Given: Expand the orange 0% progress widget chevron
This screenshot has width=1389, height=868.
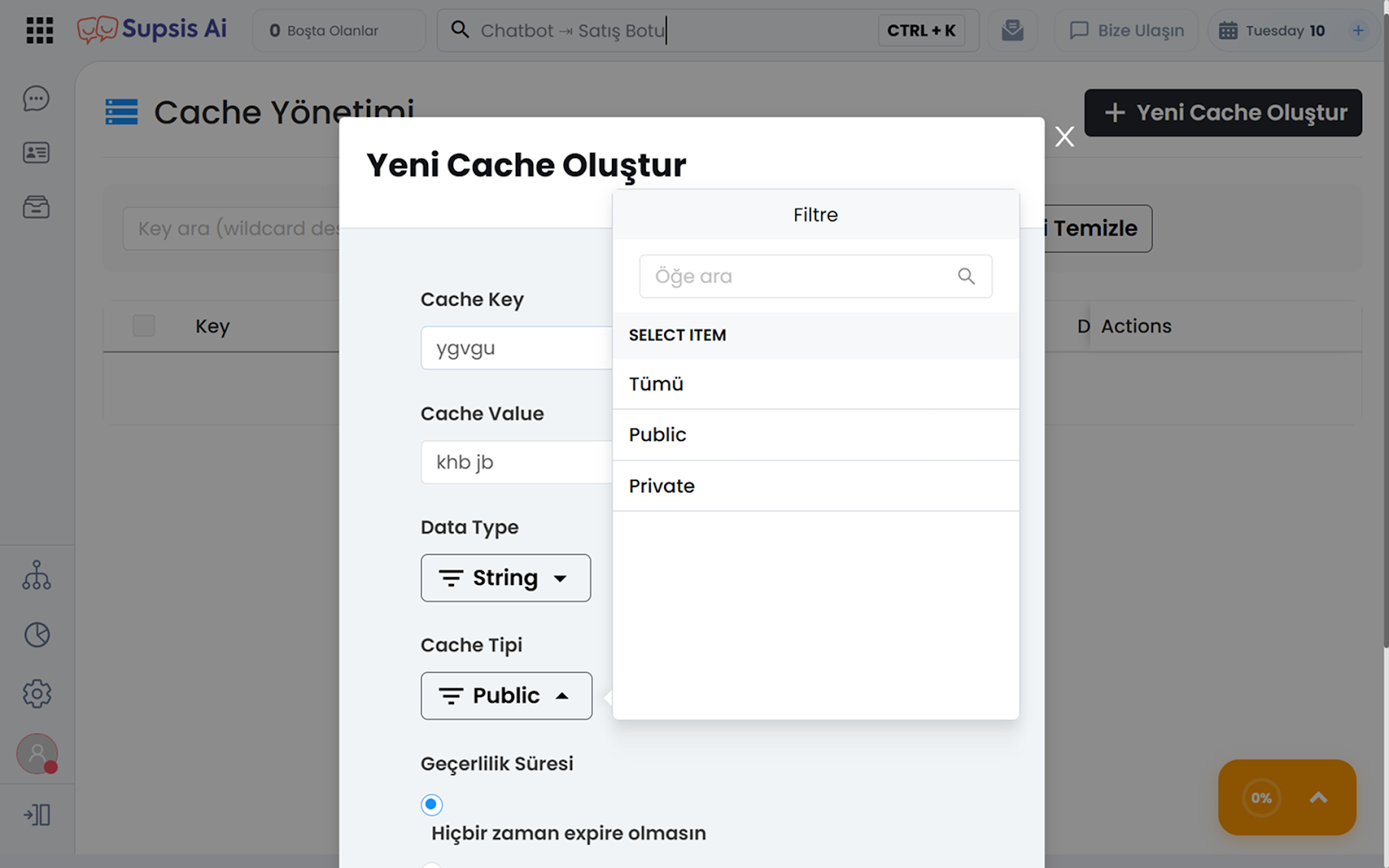Looking at the screenshot, I should pos(1318,798).
